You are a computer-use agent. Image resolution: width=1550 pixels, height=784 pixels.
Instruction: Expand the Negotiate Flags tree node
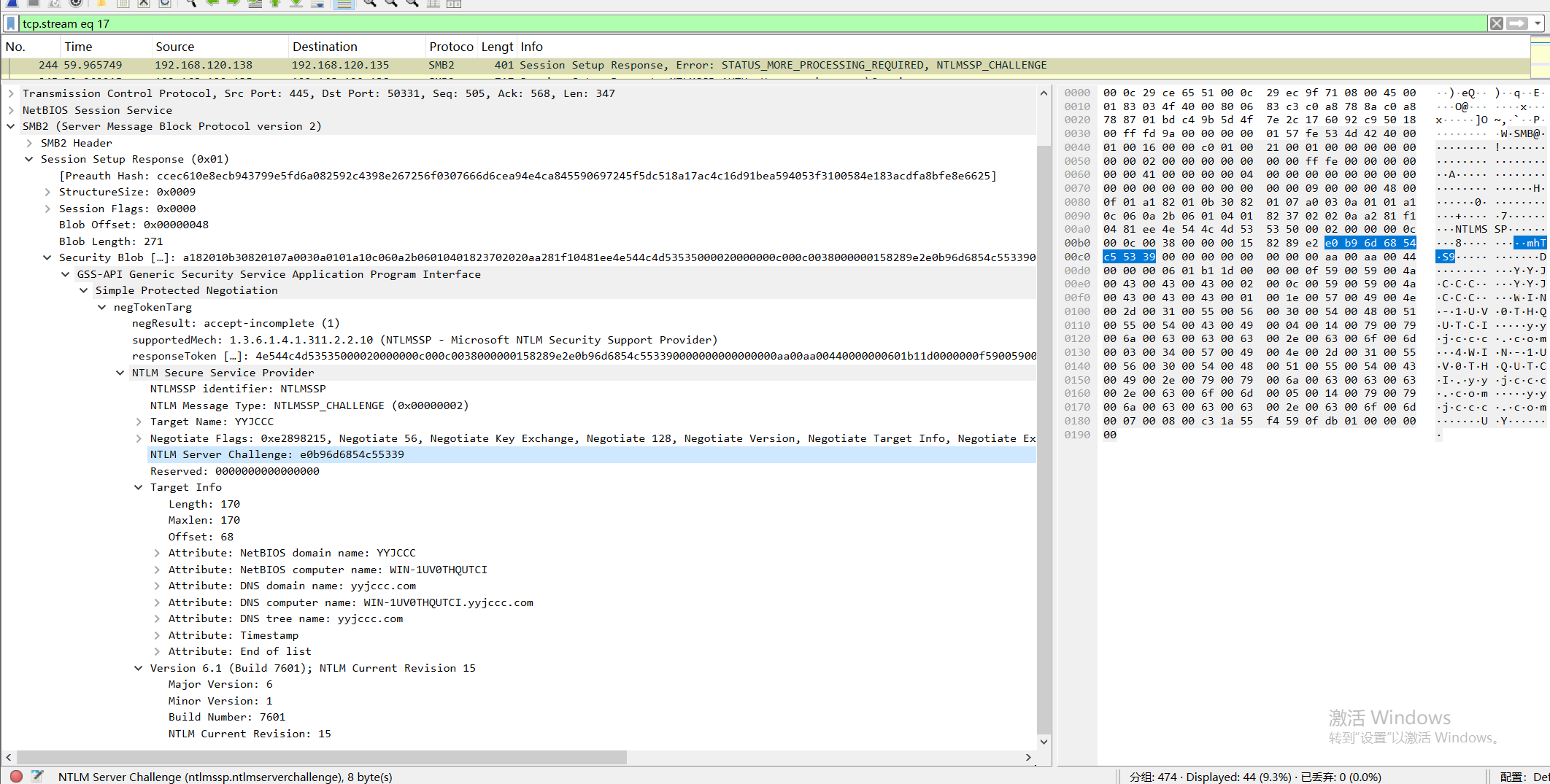(x=139, y=438)
